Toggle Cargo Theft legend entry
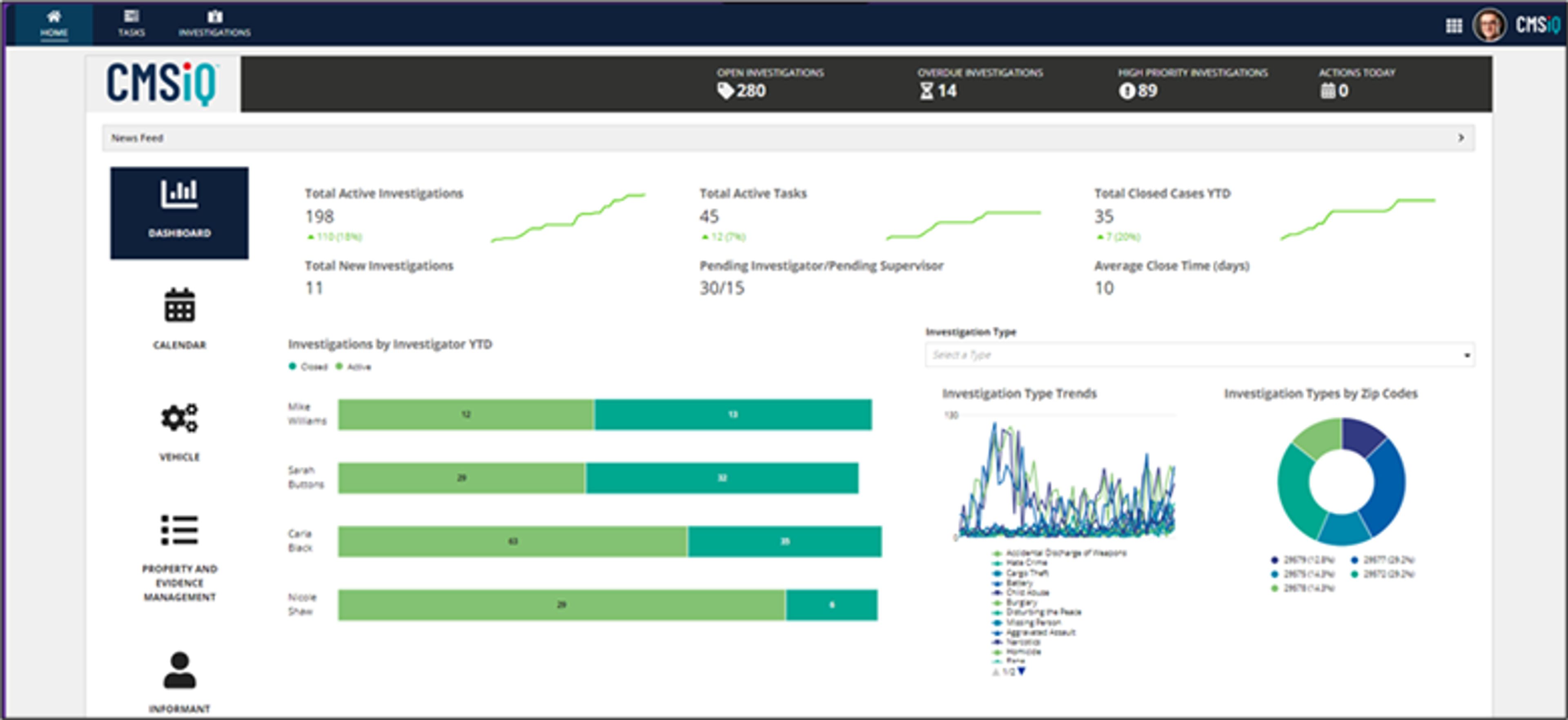Screen dimensions: 1568x720 pos(1020,573)
